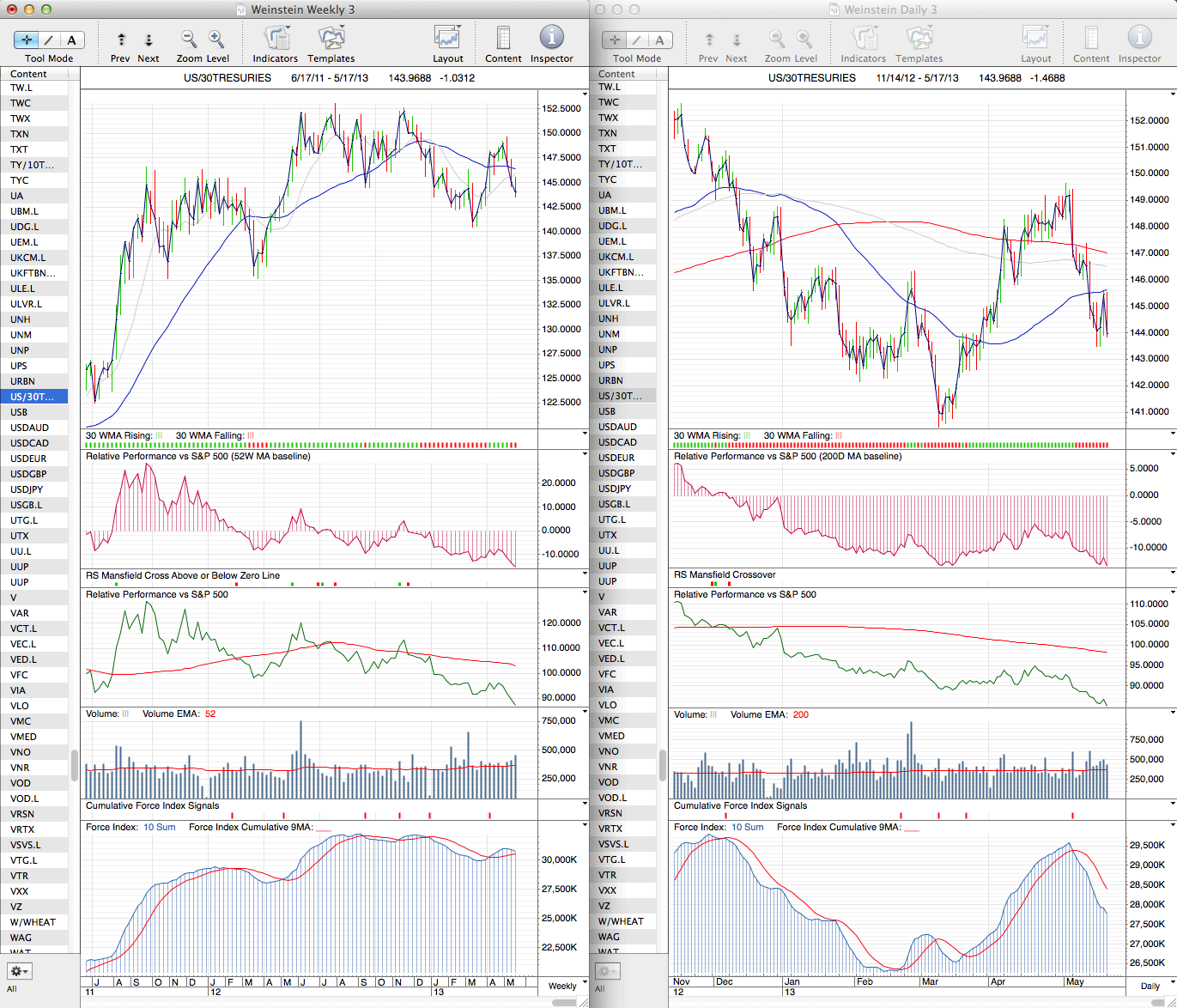Image resolution: width=1177 pixels, height=1008 pixels.
Task: Click the Next down-arrow in Weinstein Weekly
Action: pos(149,39)
